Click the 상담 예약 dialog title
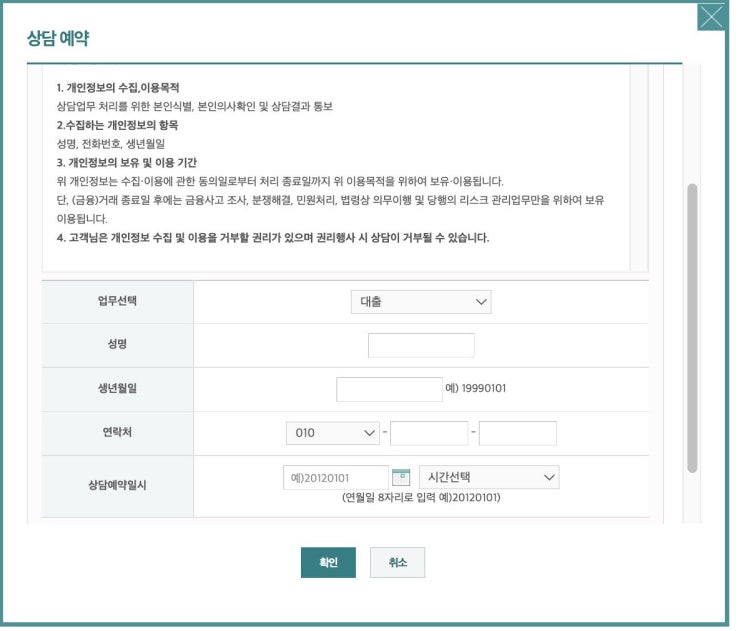This screenshot has width=743, height=631. point(58,39)
